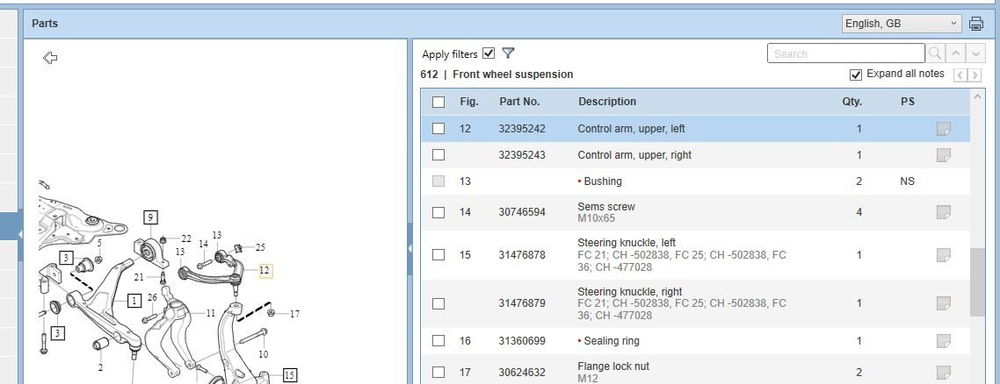This screenshot has height=384, width=1000.
Task: Go to previous note arrow
Action: (x=960, y=75)
